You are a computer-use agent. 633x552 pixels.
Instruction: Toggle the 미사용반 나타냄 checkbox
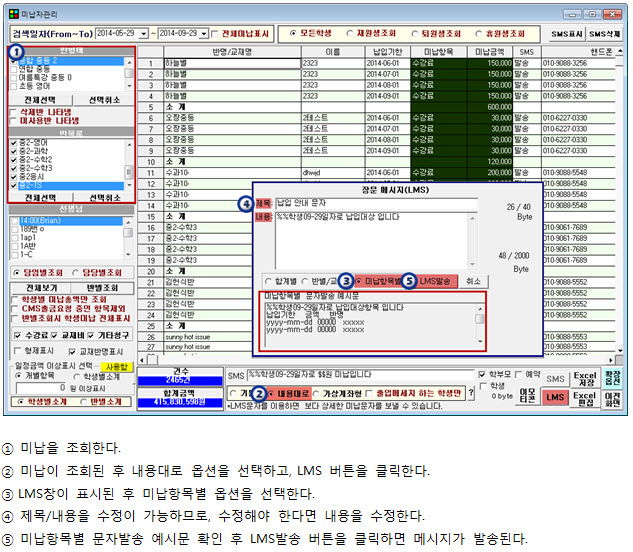click(x=14, y=121)
